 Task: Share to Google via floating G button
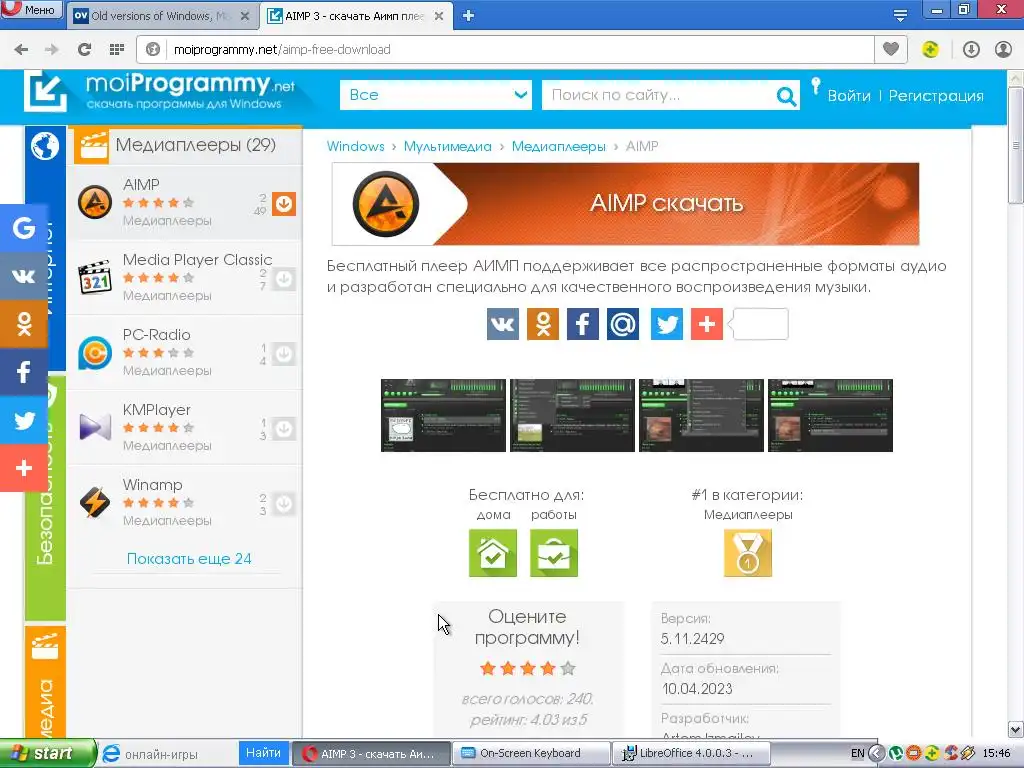[x=24, y=228]
